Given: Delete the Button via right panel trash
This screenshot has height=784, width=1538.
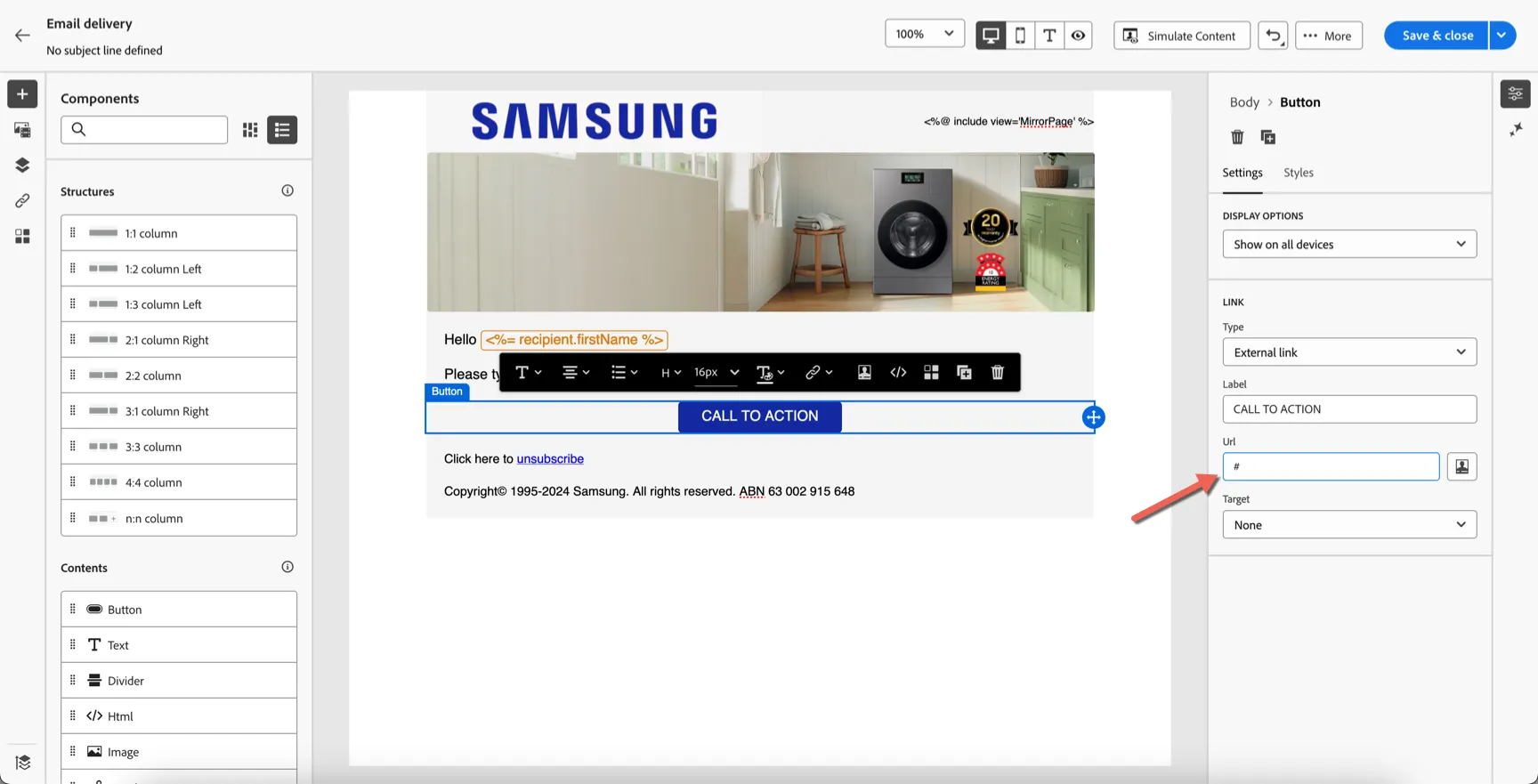Looking at the screenshot, I should coord(1237,137).
